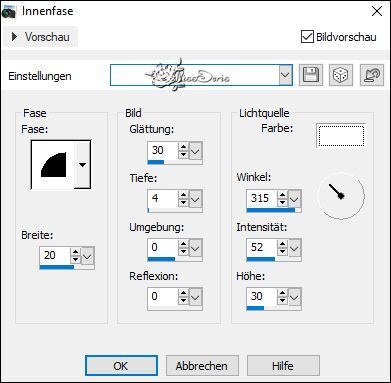Screen dimensions: 391x383
Task: Decrease Höhe value with down arrow
Action: [x=282, y=300]
